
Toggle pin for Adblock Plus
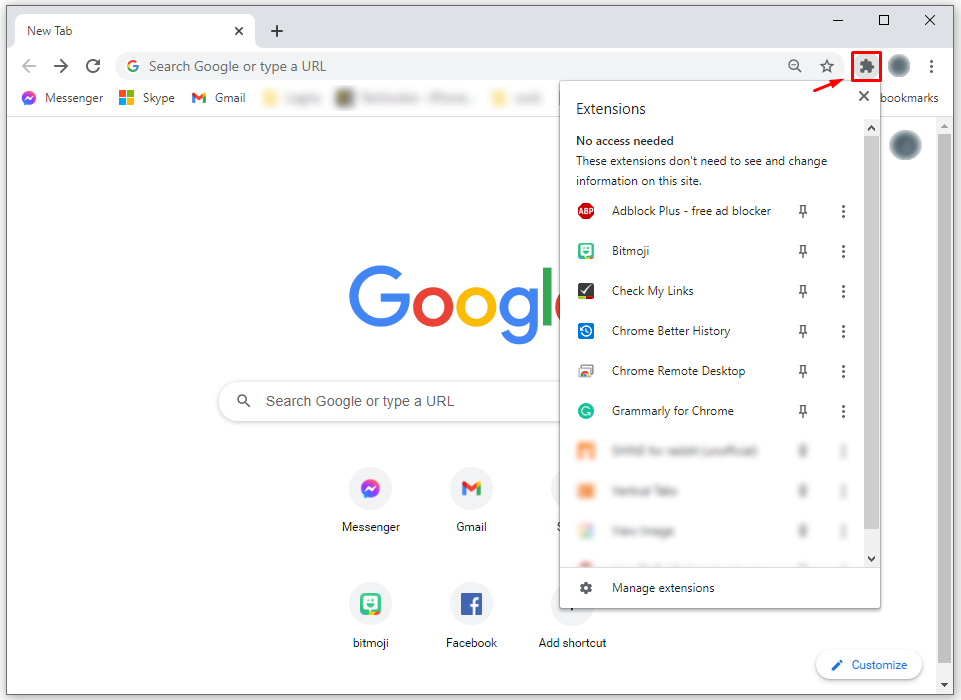pos(802,211)
